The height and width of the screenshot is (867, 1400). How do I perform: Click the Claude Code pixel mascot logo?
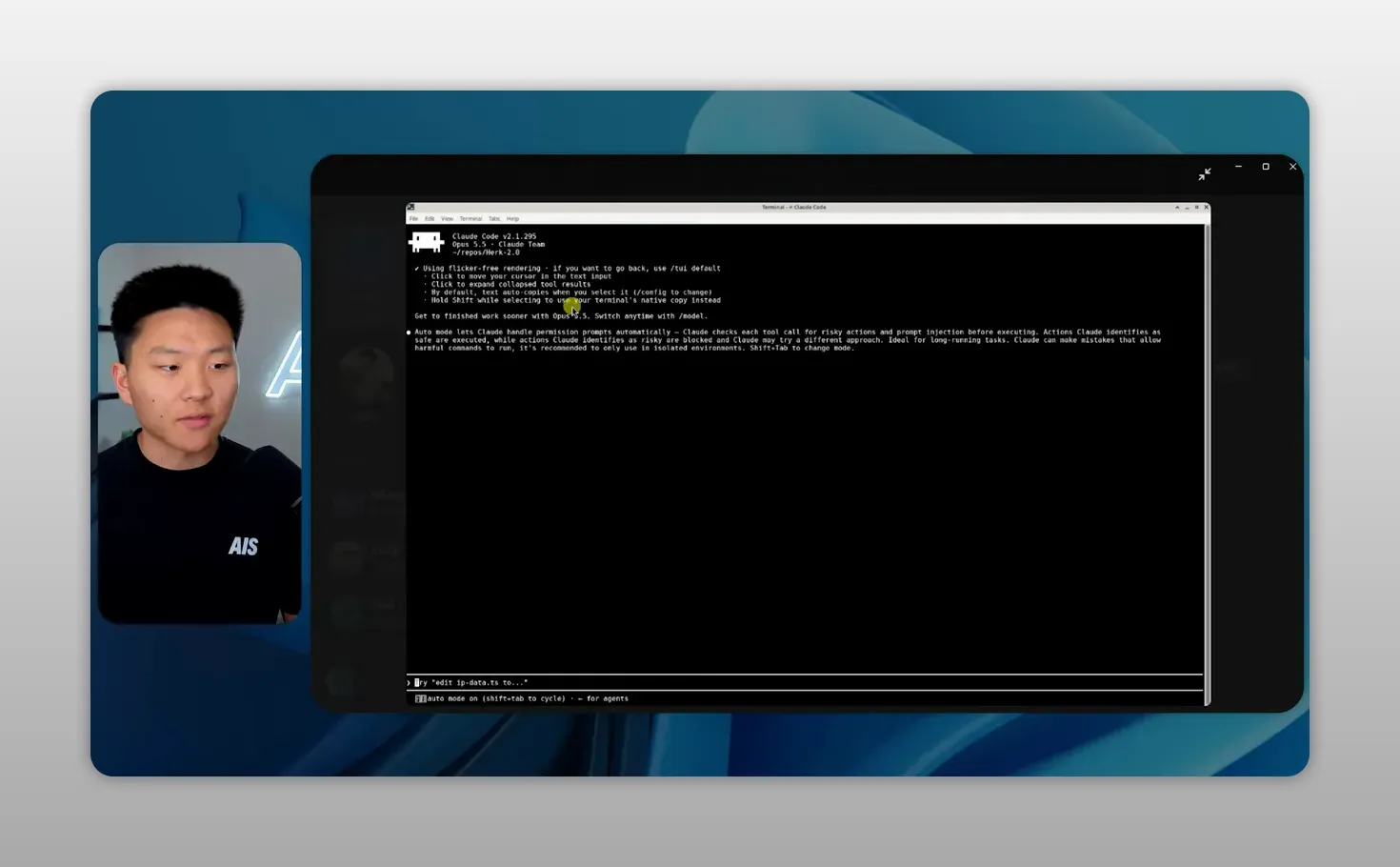[426, 243]
